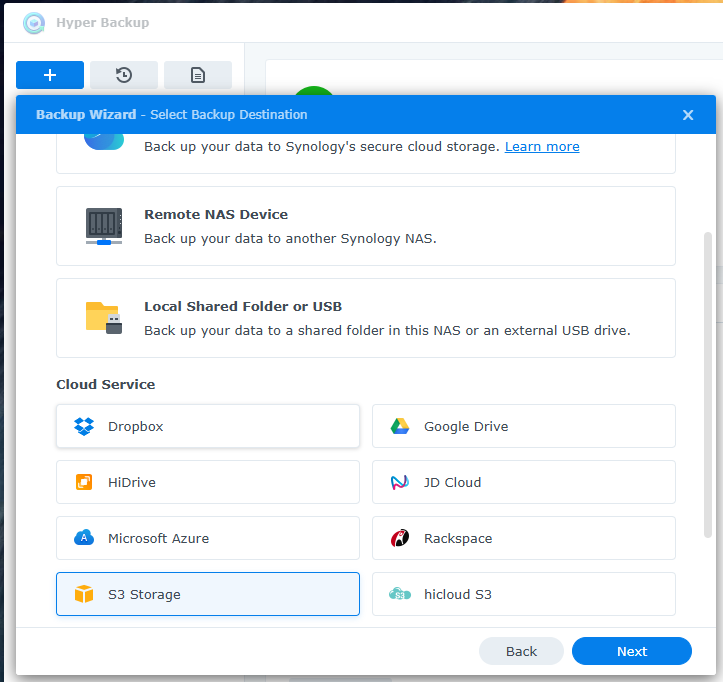Screen dimensions: 723x682
Task: Click the Rackspace logo icon
Action: tap(400, 538)
